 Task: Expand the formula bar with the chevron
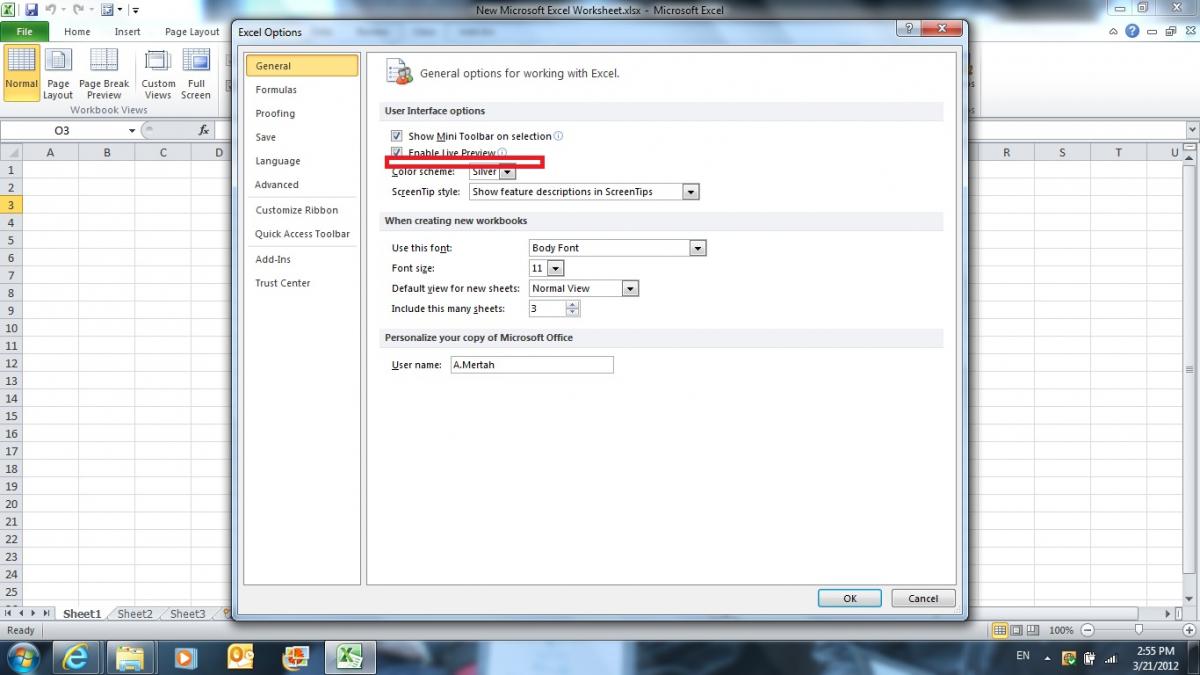tap(1192, 130)
